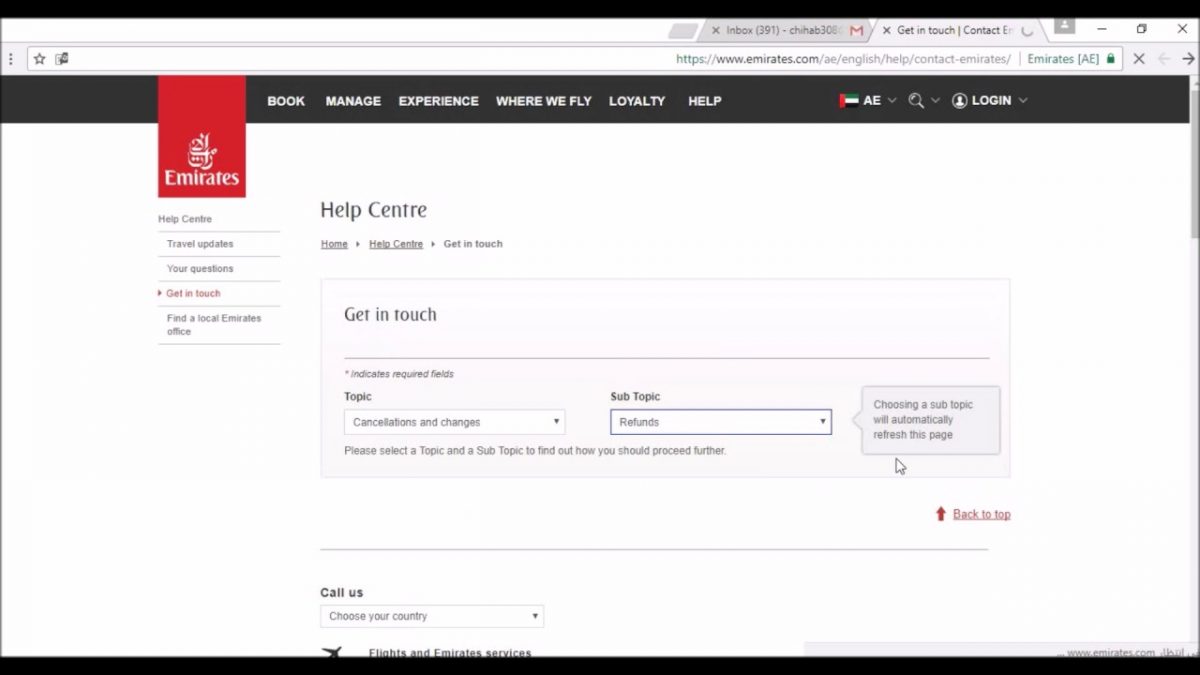Click the browser forward arrow

1188,59
